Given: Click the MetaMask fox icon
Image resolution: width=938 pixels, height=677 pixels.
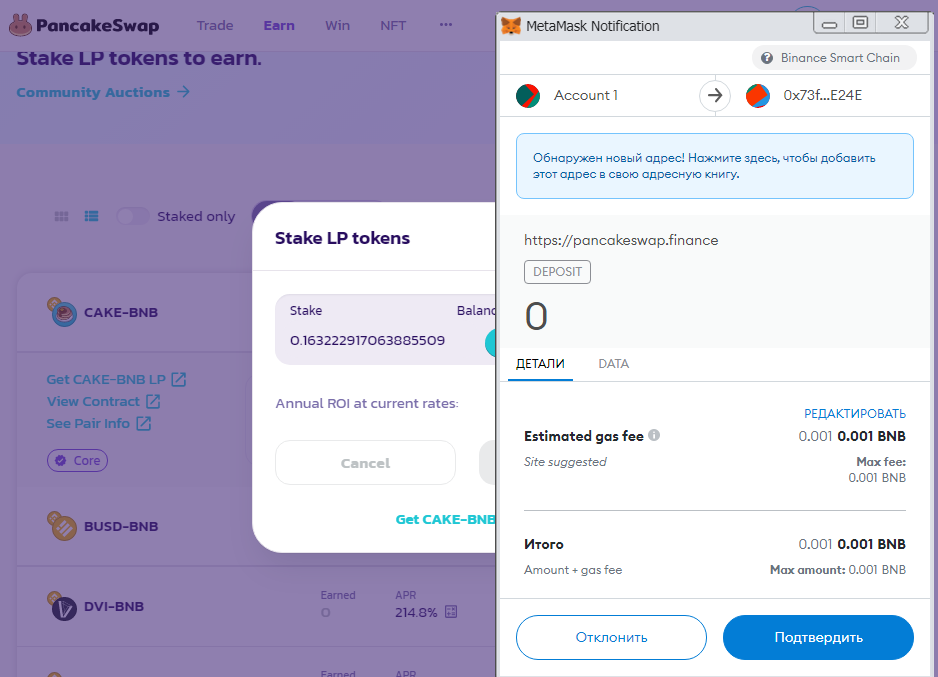Looking at the screenshot, I should (x=510, y=26).
